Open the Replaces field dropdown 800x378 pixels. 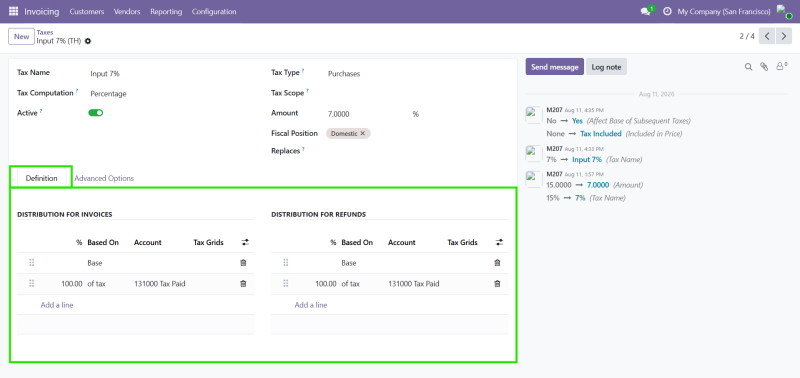click(417, 151)
